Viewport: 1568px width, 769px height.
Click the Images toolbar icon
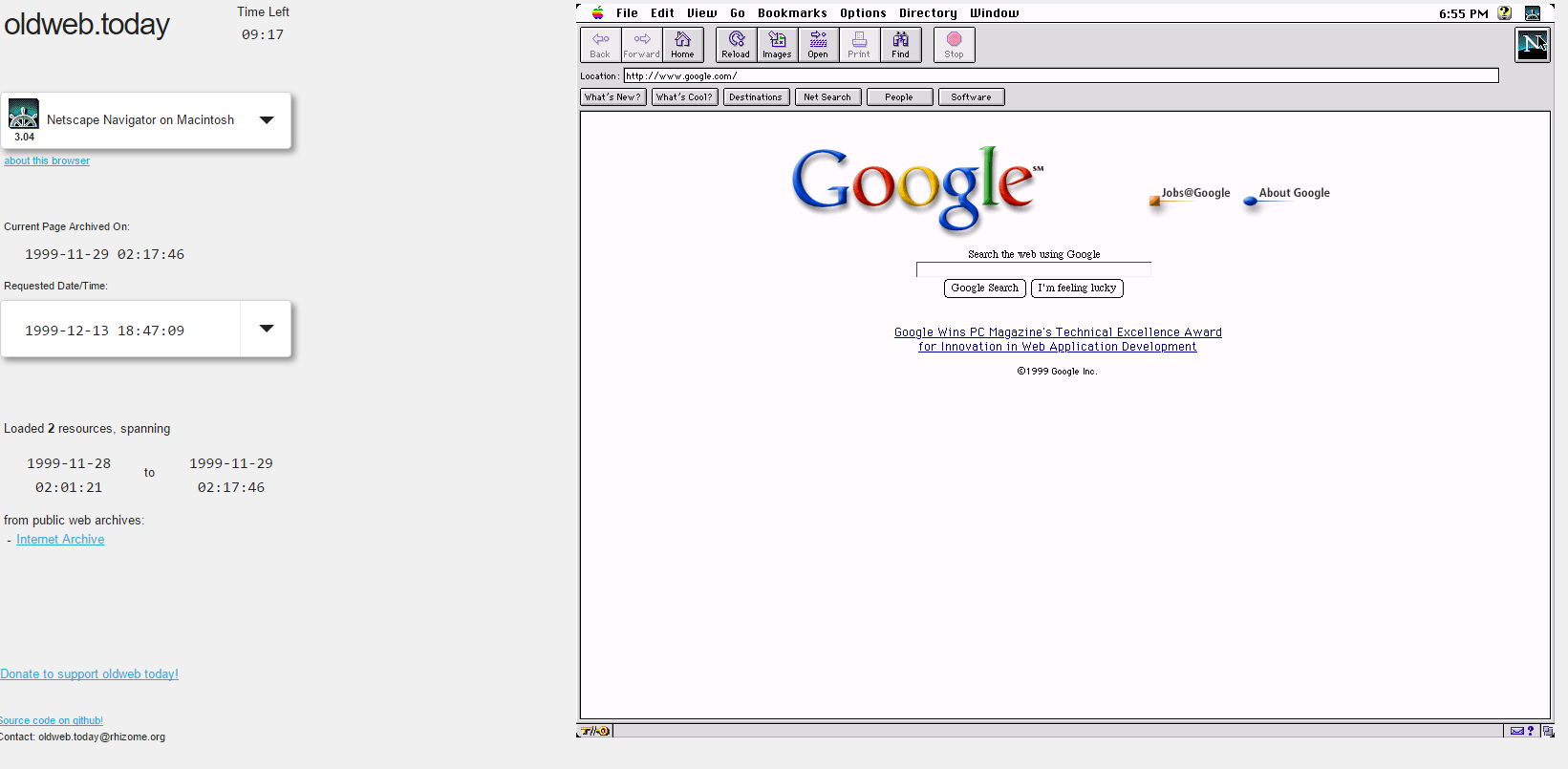click(777, 45)
